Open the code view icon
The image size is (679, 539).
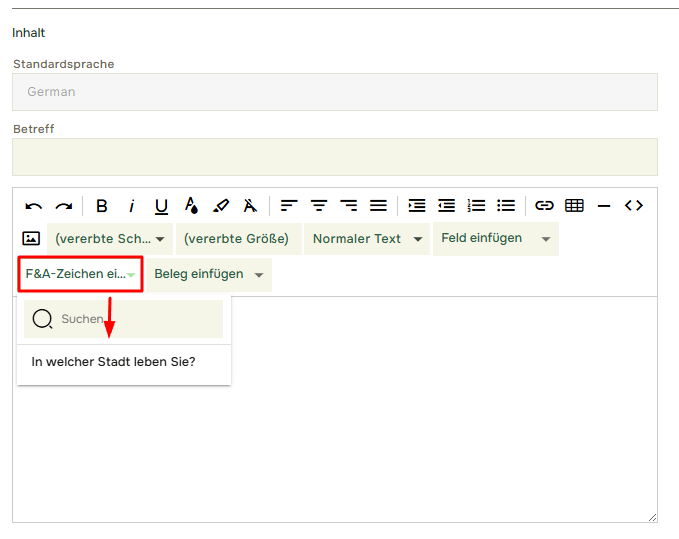pos(633,206)
